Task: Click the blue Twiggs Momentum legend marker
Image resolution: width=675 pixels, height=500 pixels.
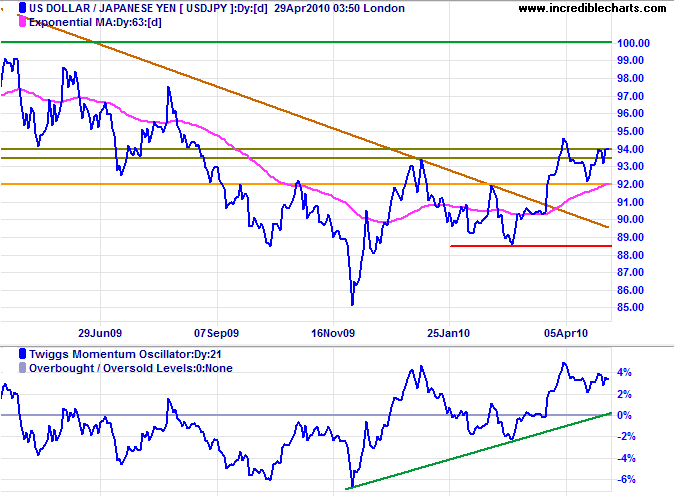Action: (22, 354)
